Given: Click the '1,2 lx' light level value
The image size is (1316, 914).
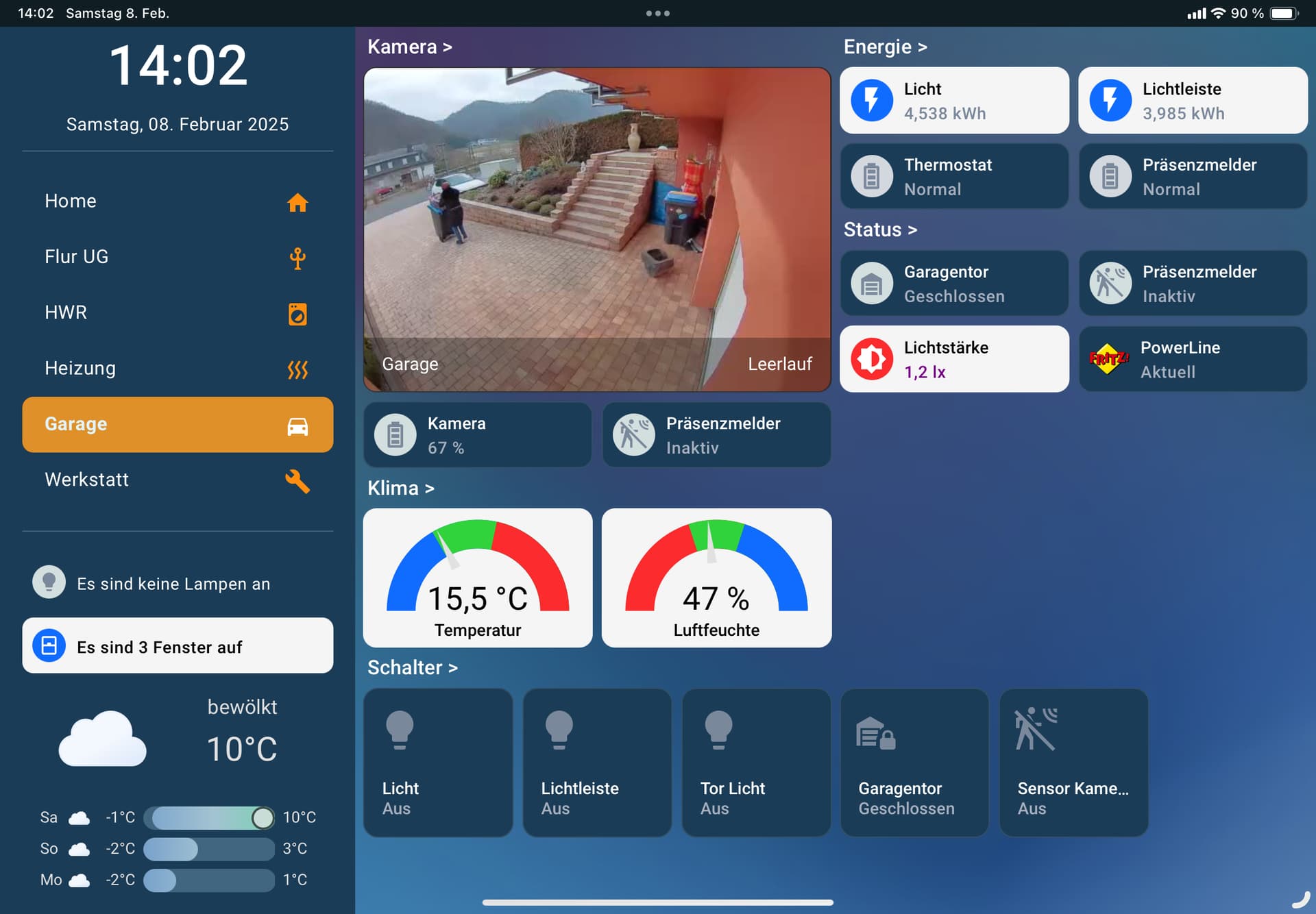Looking at the screenshot, I should (x=925, y=372).
